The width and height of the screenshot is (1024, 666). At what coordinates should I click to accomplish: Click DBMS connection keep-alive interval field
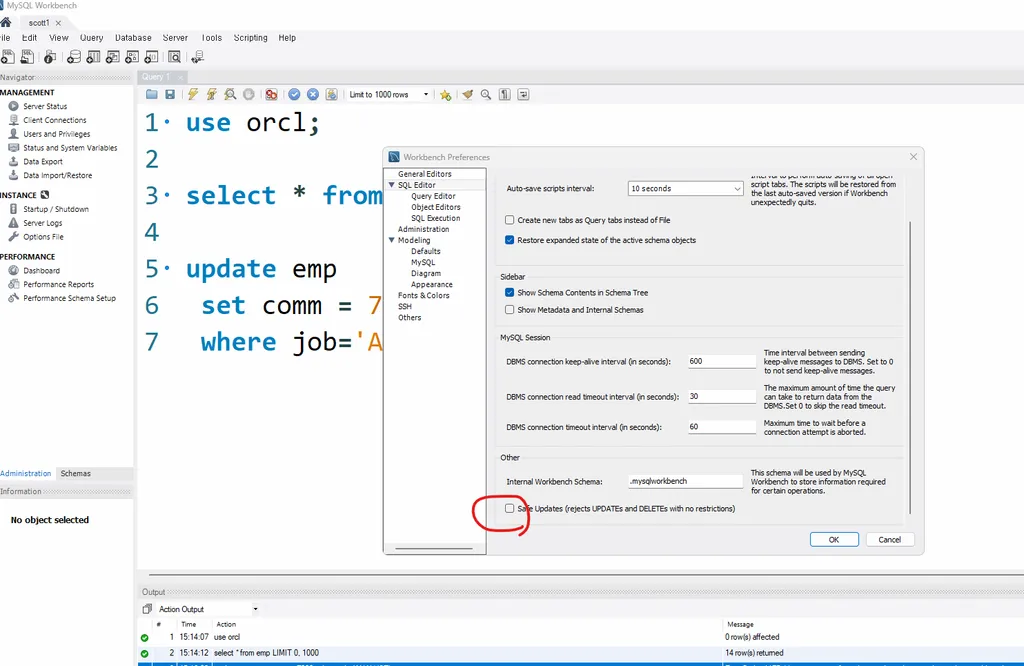(x=722, y=361)
